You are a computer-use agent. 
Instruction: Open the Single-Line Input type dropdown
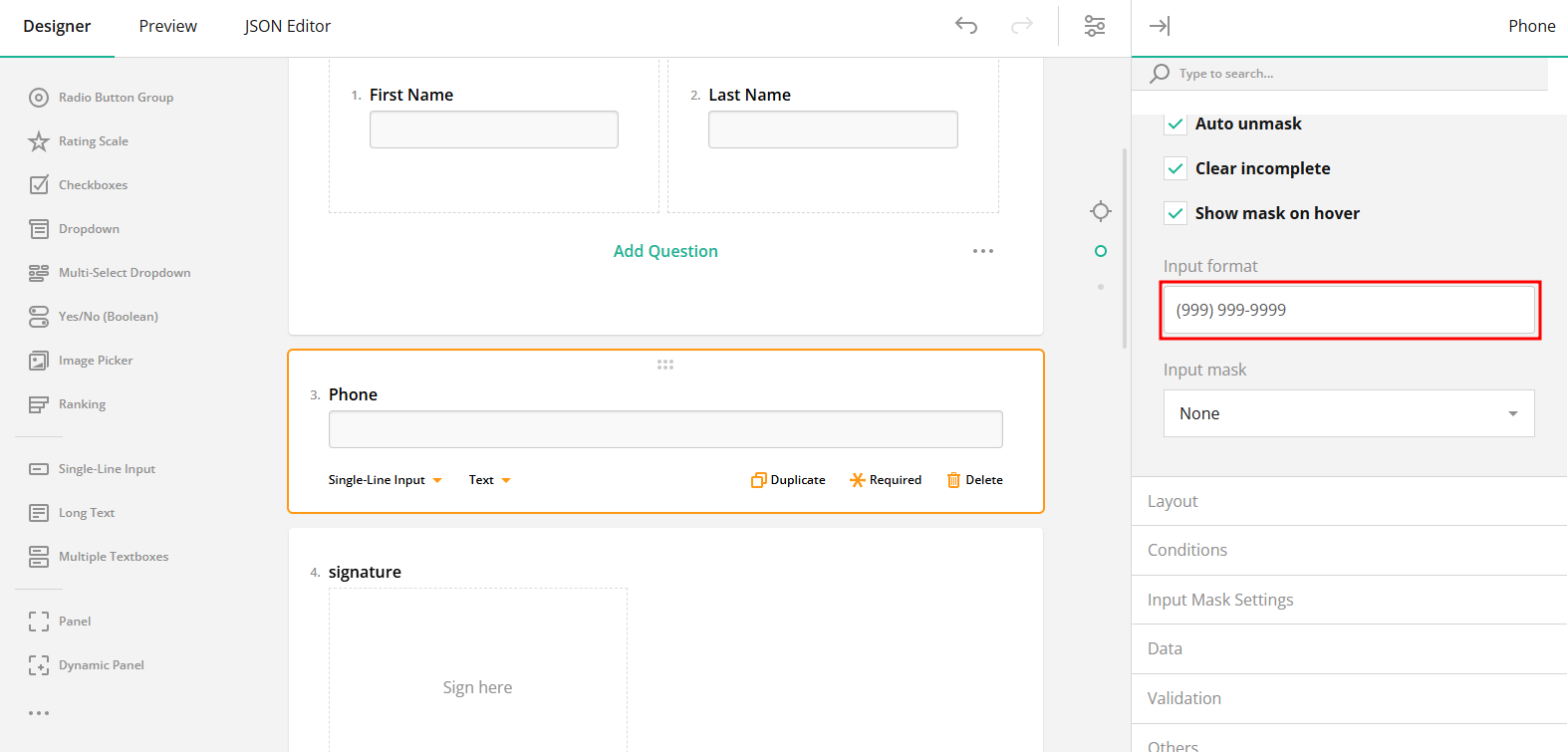385,480
